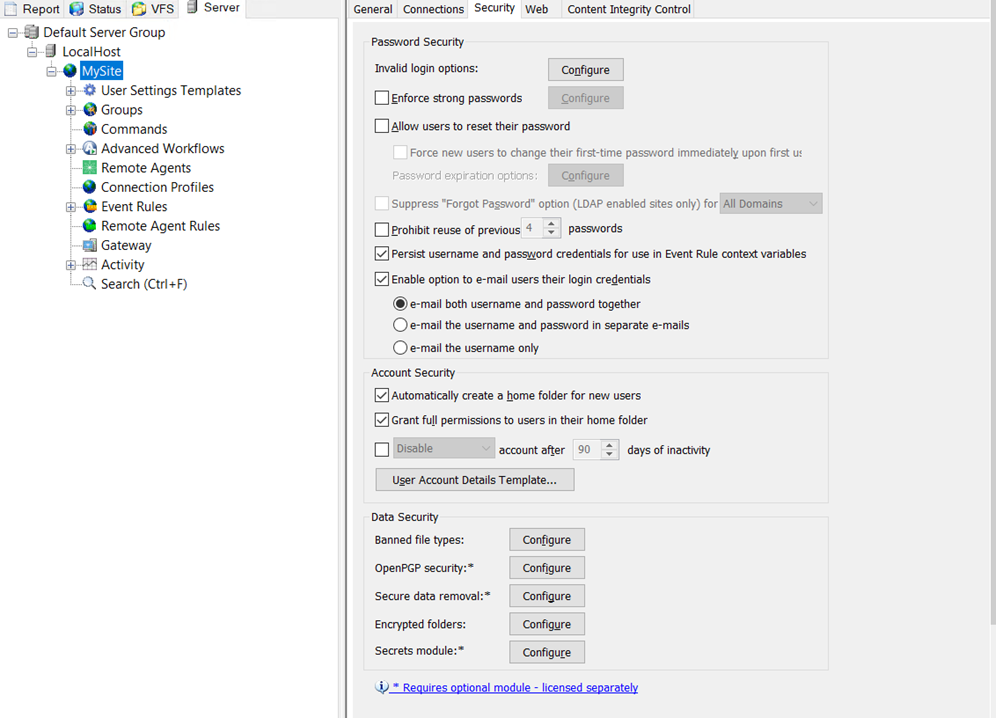Click the info icon beside module note
The image size is (996, 718).
pos(381,688)
